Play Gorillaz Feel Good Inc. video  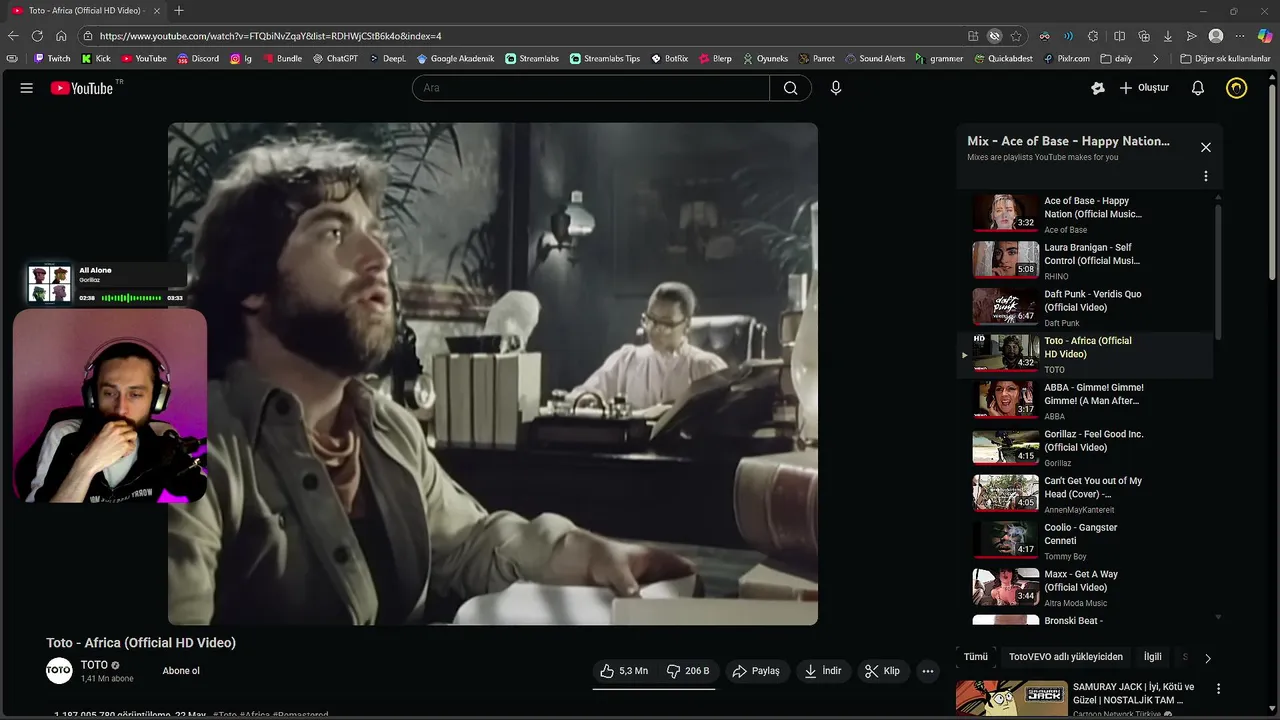(1084, 448)
